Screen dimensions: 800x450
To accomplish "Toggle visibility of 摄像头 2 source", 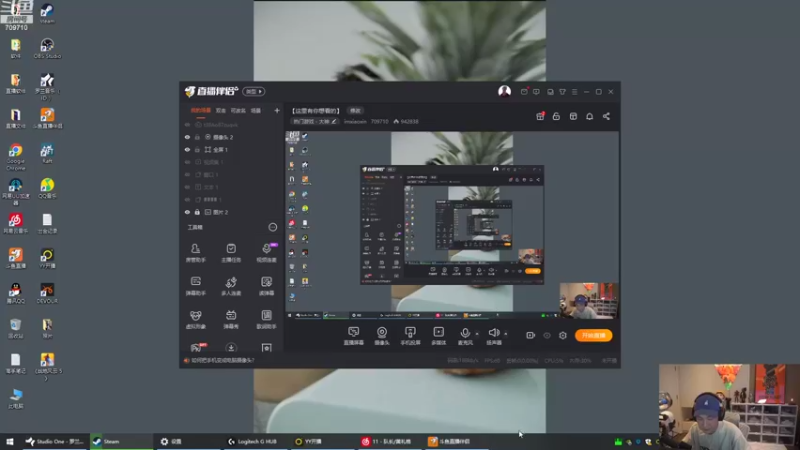I will [187, 137].
